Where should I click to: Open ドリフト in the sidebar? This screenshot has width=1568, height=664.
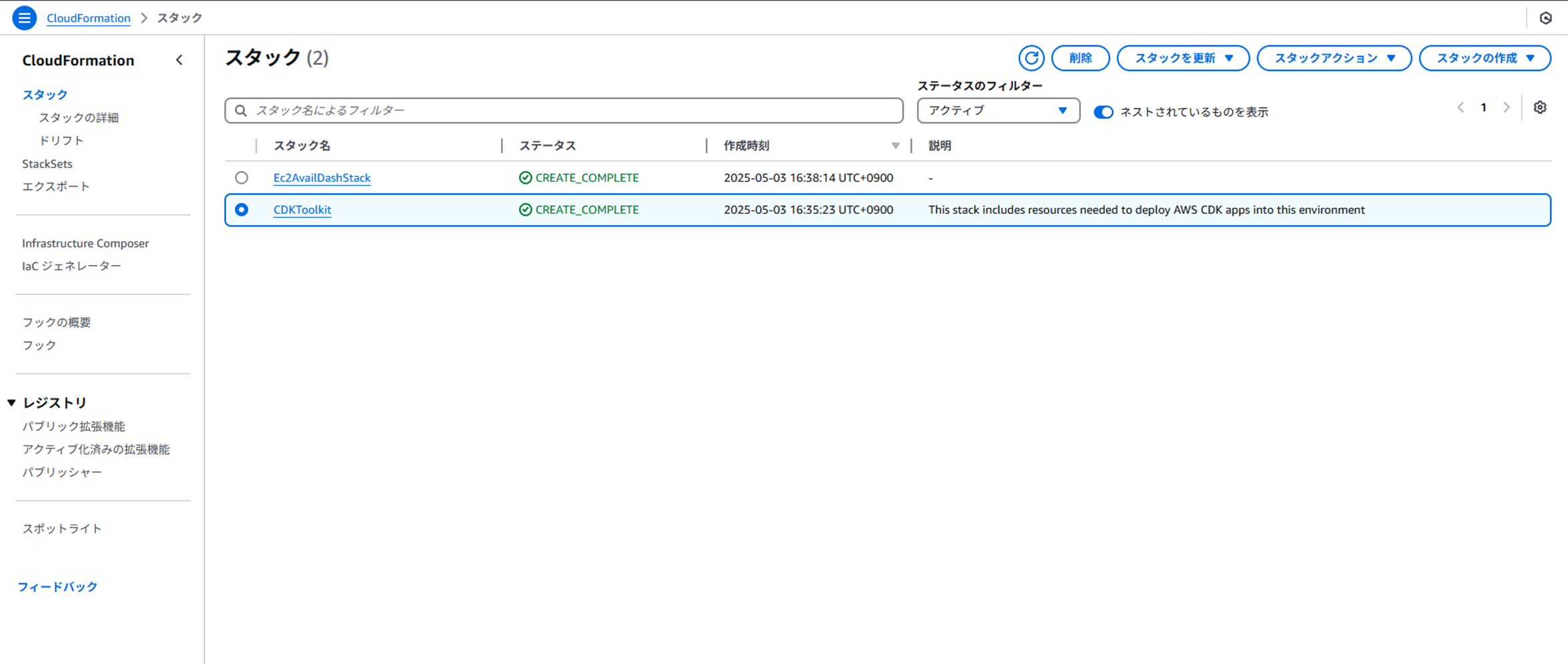pyautogui.click(x=61, y=141)
